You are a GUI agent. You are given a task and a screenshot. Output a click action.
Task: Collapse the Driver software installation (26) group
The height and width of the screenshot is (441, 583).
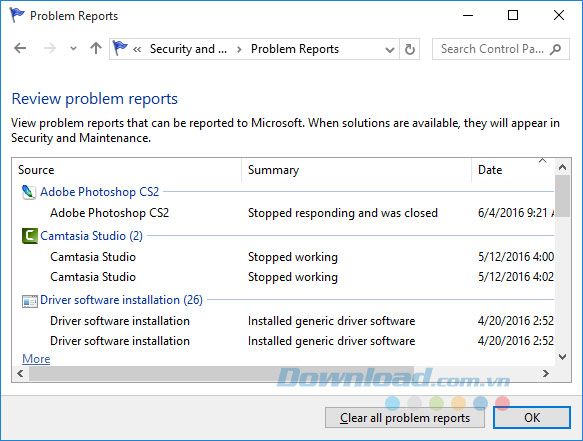pyautogui.click(x=121, y=300)
